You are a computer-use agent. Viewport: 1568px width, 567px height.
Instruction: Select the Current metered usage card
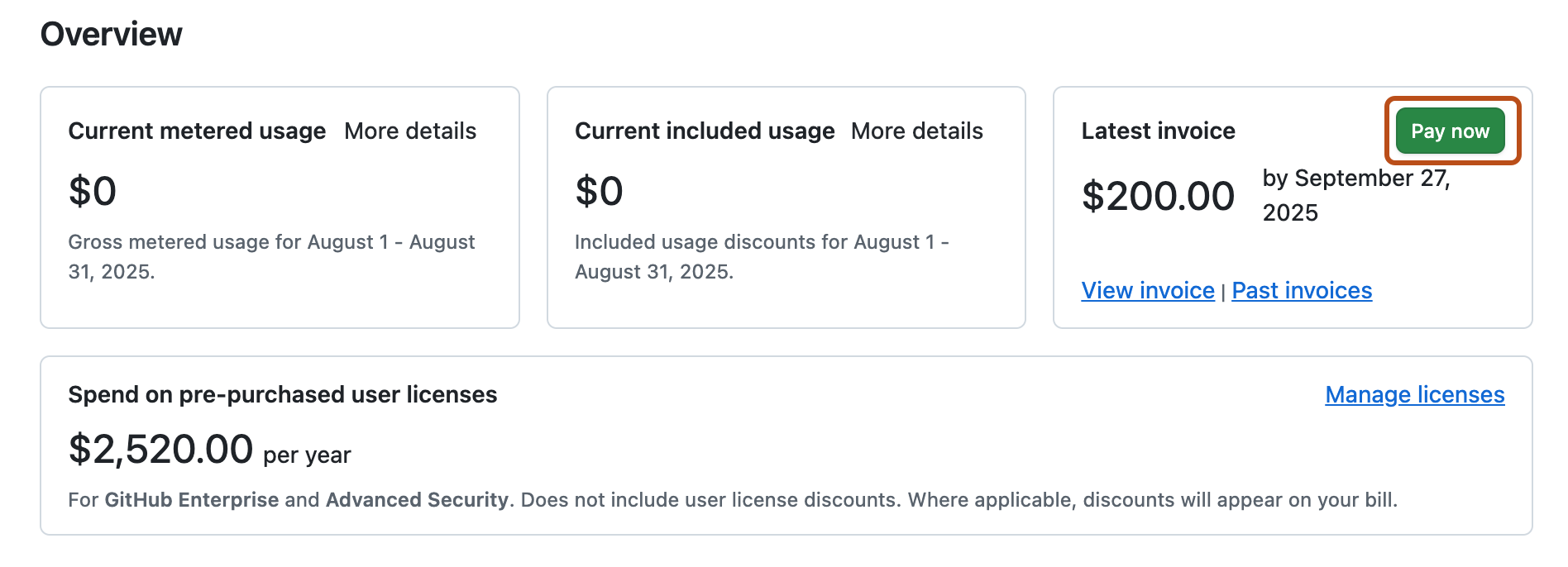280,207
